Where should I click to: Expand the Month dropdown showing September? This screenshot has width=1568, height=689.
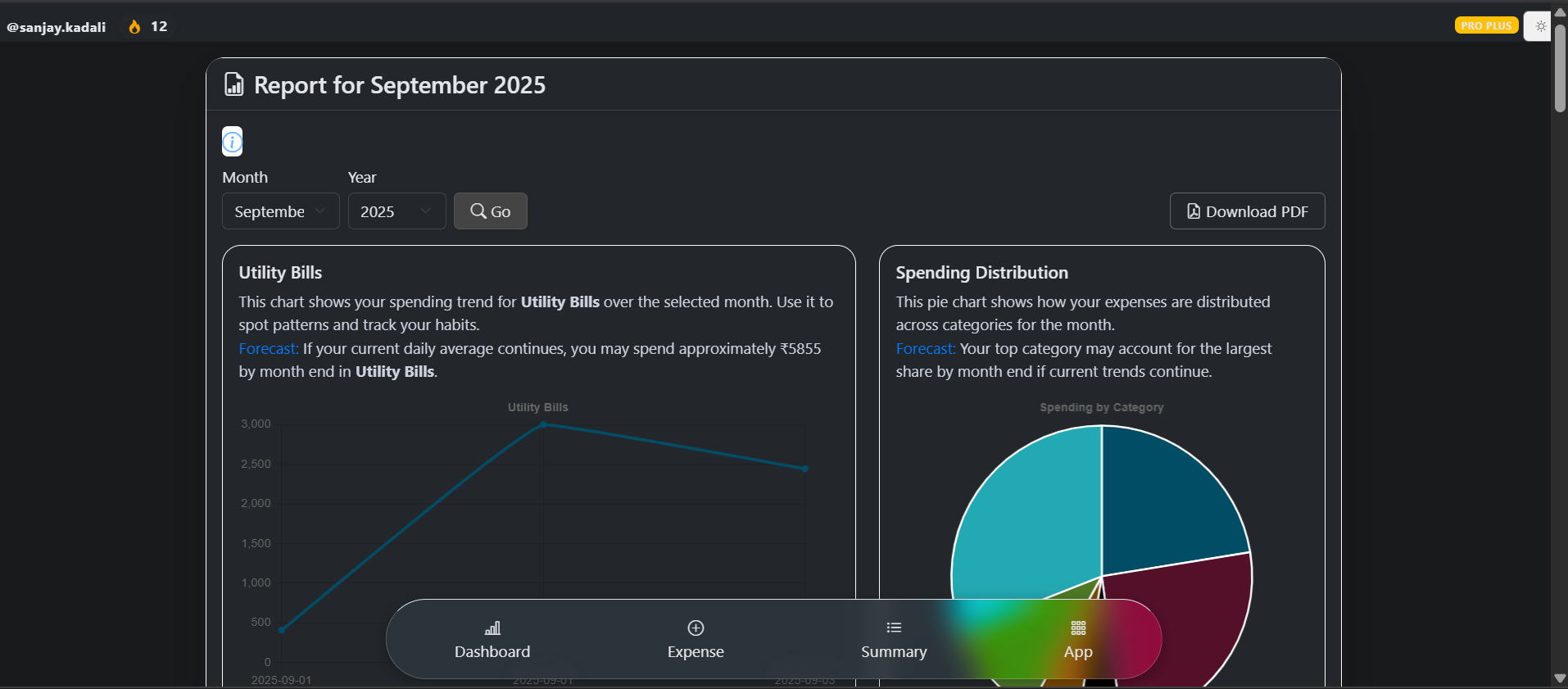tap(280, 211)
